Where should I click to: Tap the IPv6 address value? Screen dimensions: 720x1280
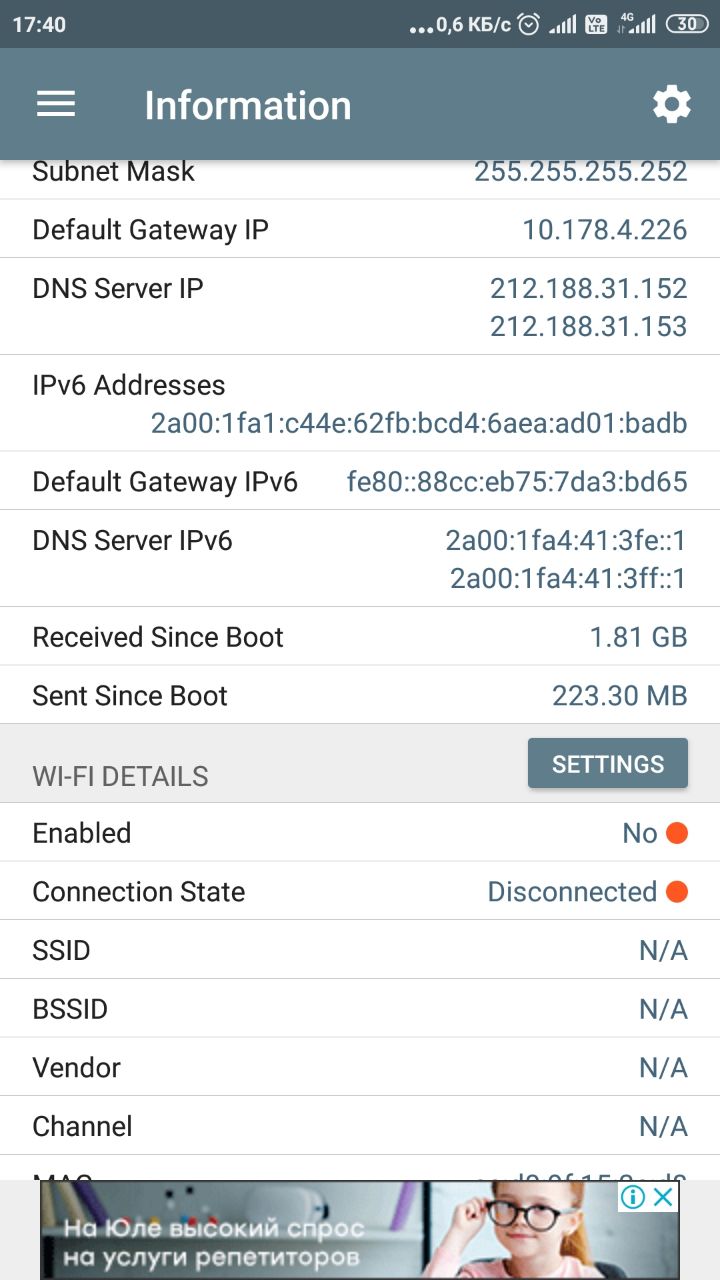tap(419, 424)
